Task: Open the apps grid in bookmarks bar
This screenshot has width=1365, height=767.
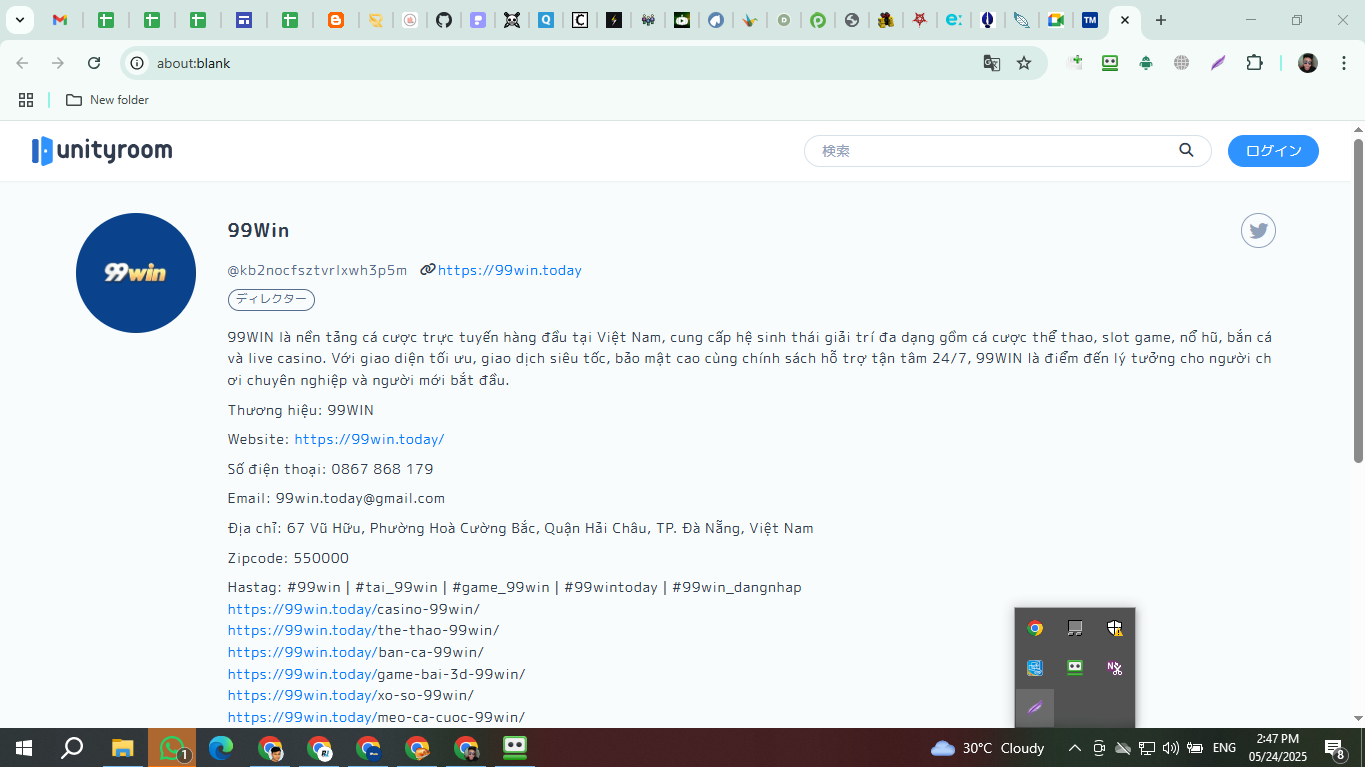Action: tap(26, 100)
